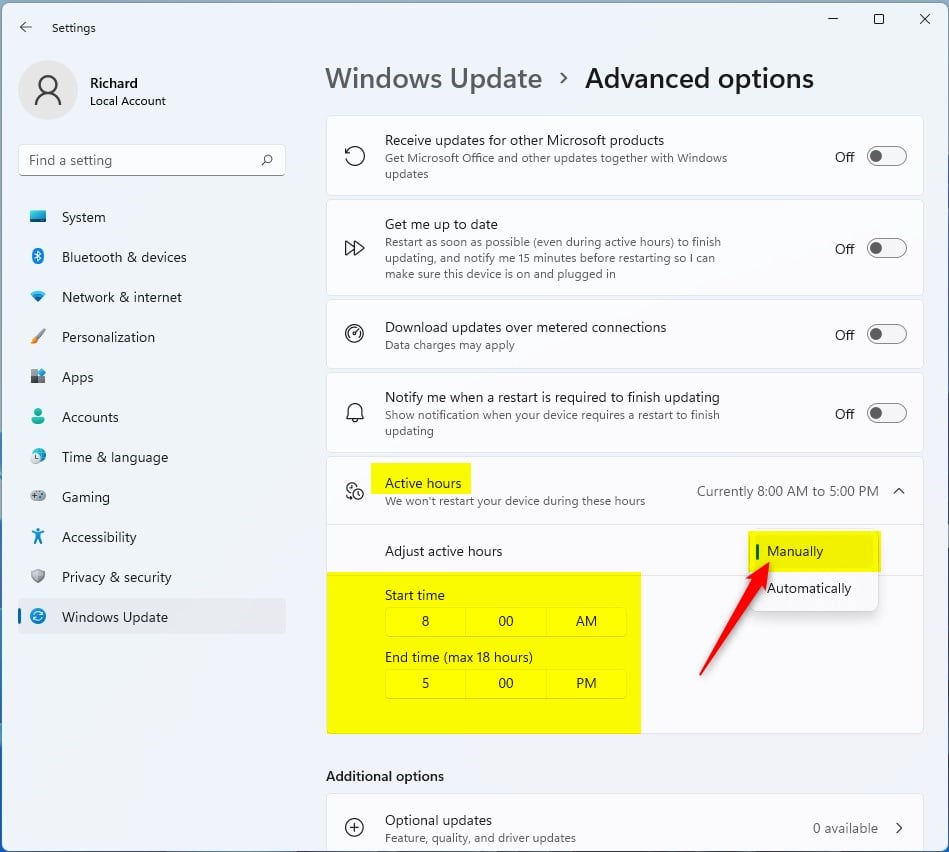The width and height of the screenshot is (949, 852).
Task: Select Personalization in the sidebar
Action: 152,336
